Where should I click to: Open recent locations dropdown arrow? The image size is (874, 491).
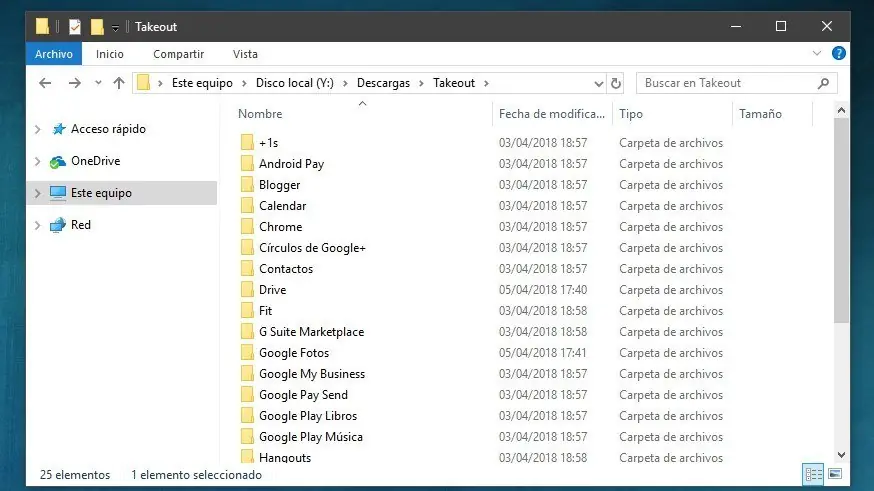tap(98, 83)
